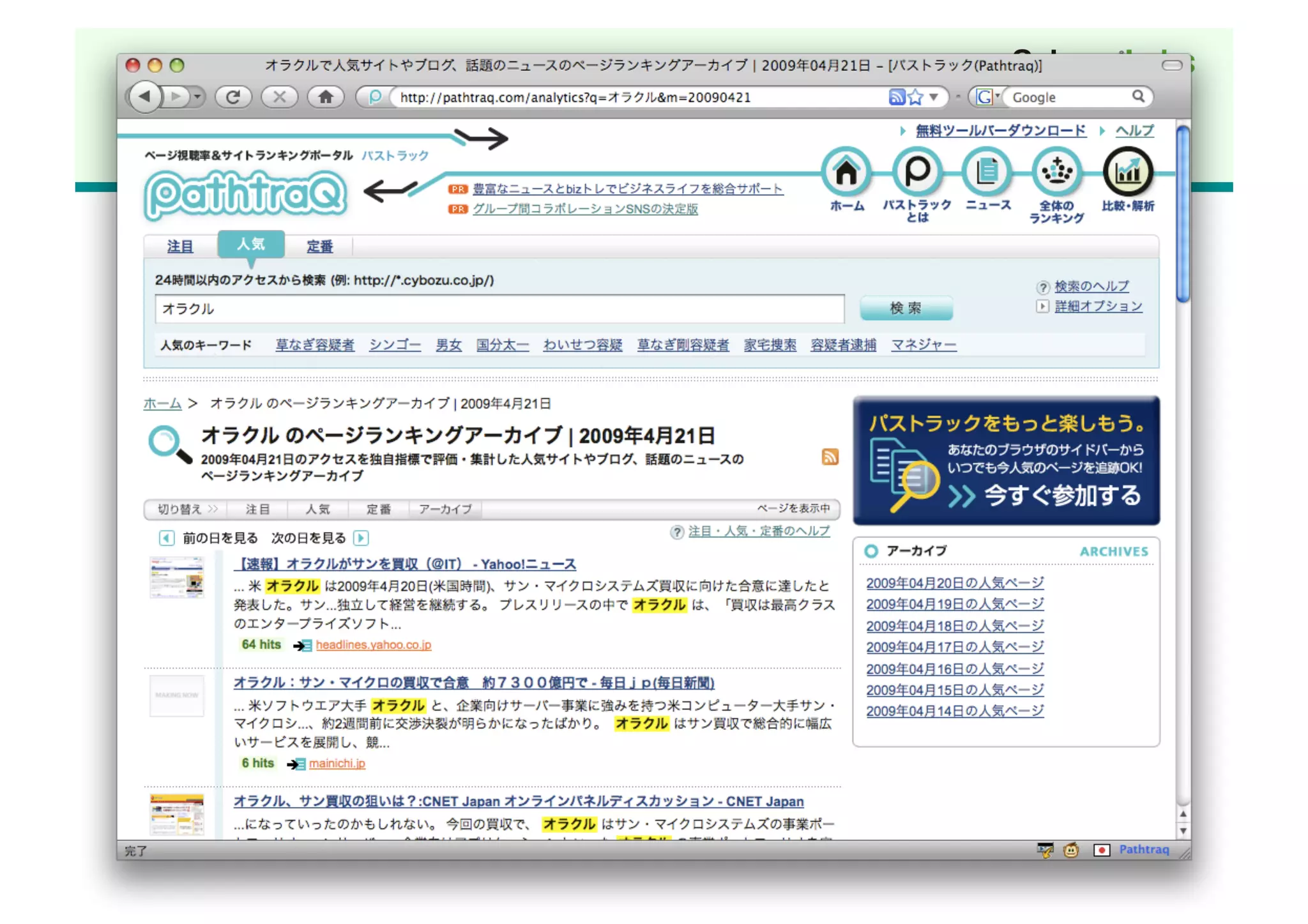Open the overall ranking crown icon
This screenshot has height=924, width=1308.
[x=1057, y=172]
